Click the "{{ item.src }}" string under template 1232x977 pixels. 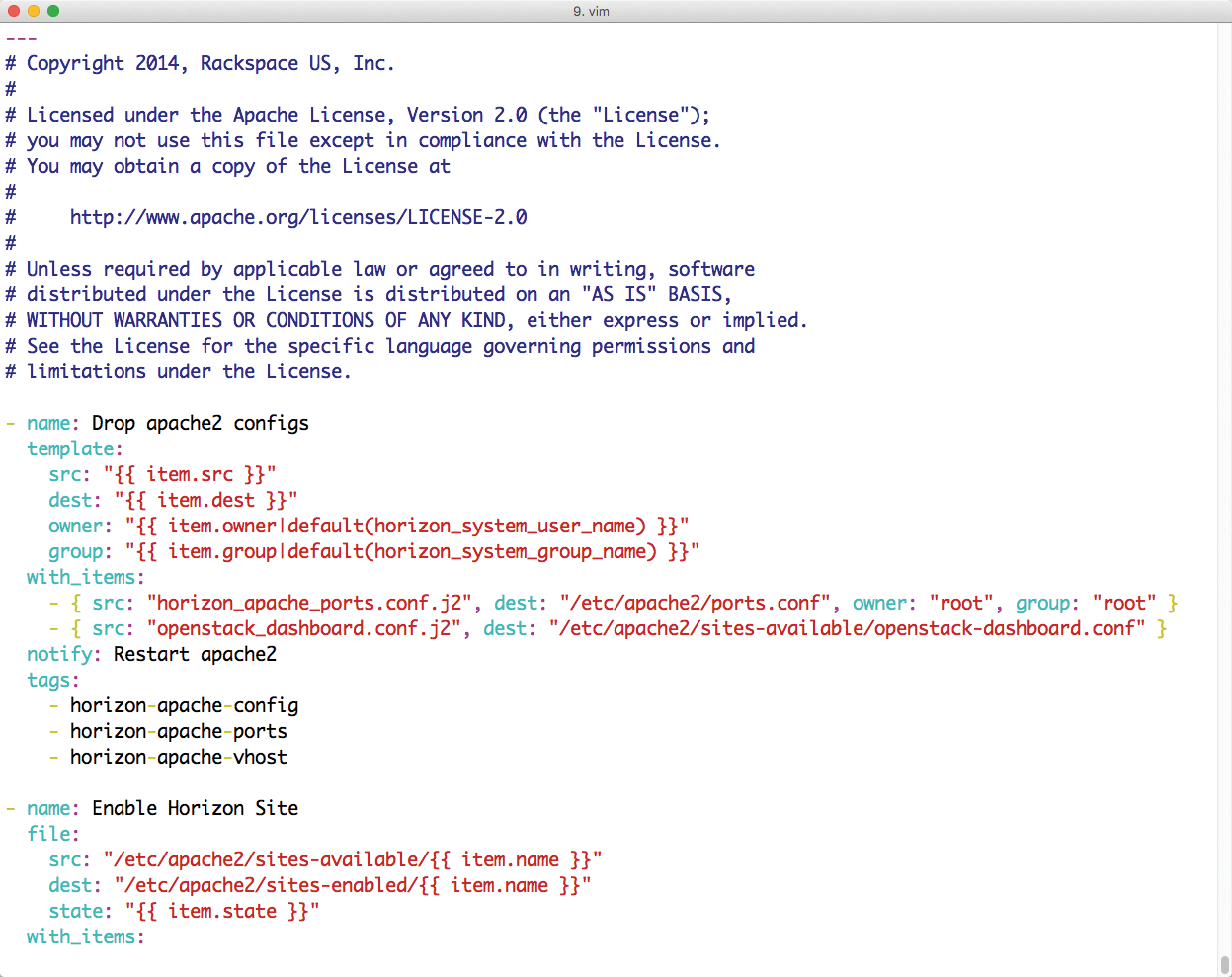(x=190, y=474)
